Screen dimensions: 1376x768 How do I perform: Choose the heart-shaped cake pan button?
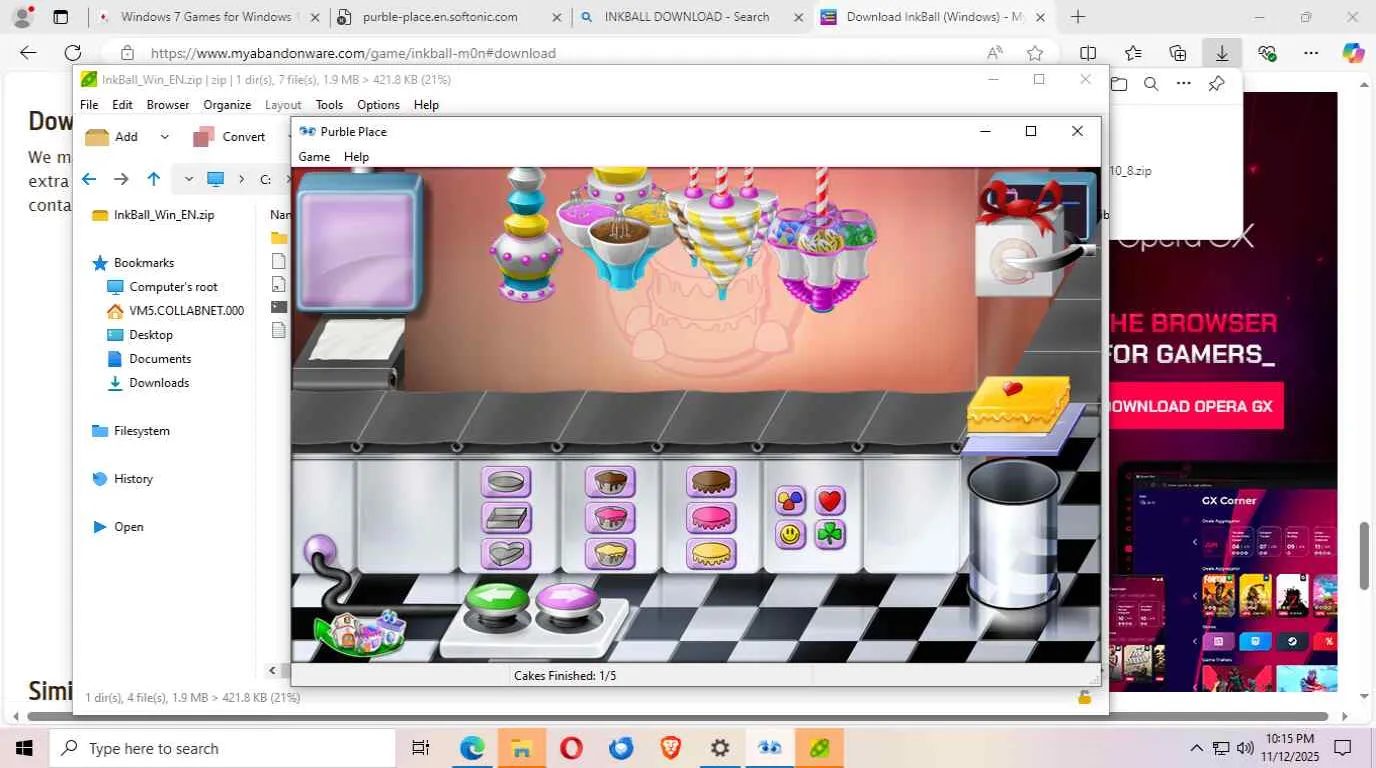point(506,554)
